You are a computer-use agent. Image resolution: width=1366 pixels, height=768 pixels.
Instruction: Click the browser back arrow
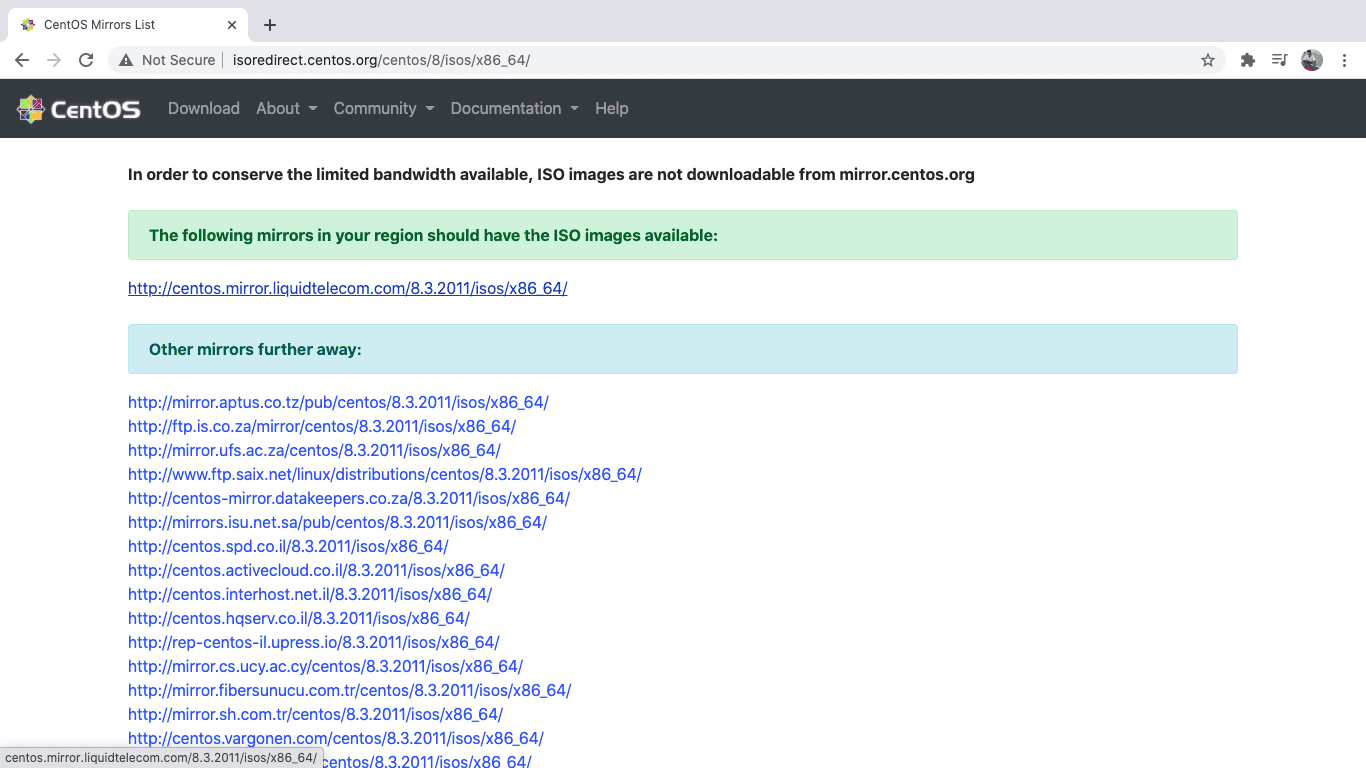pyautogui.click(x=22, y=60)
